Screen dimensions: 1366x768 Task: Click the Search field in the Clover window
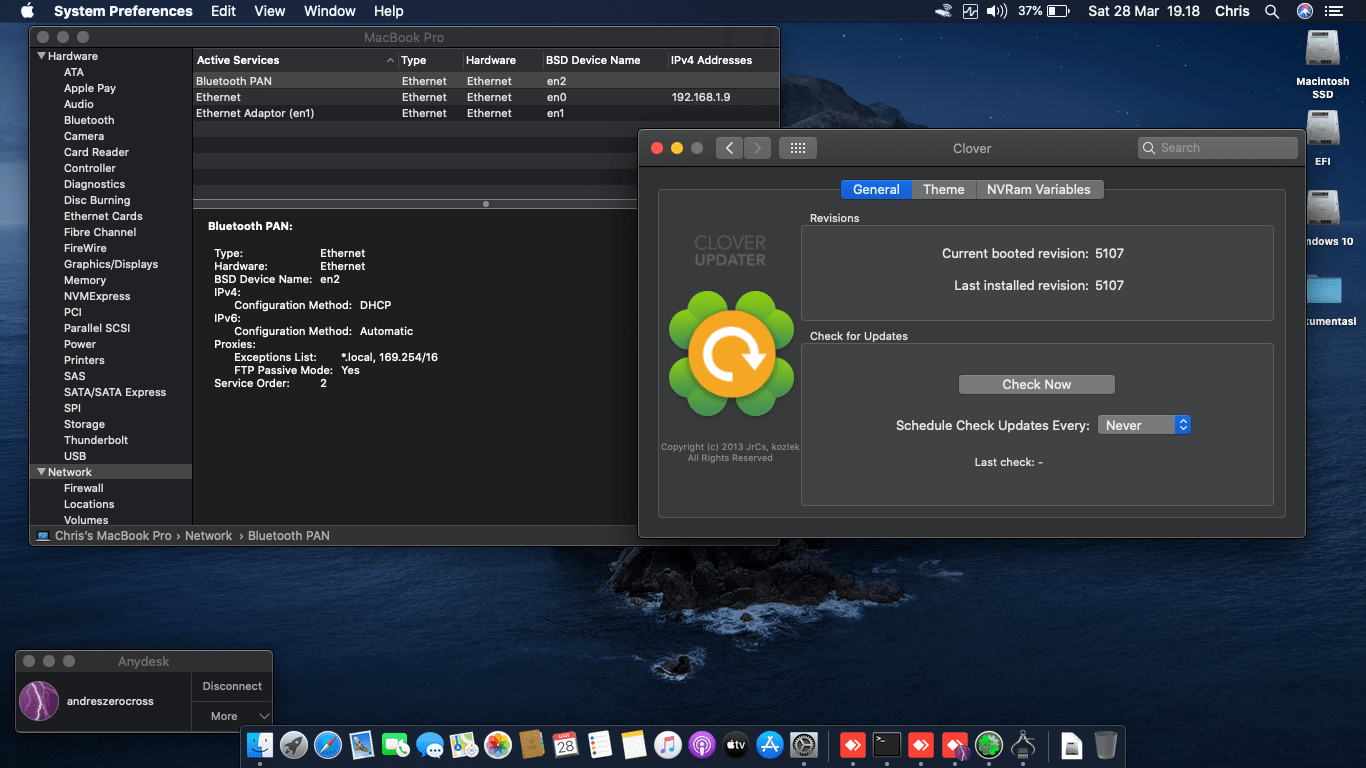pyautogui.click(x=1218, y=148)
